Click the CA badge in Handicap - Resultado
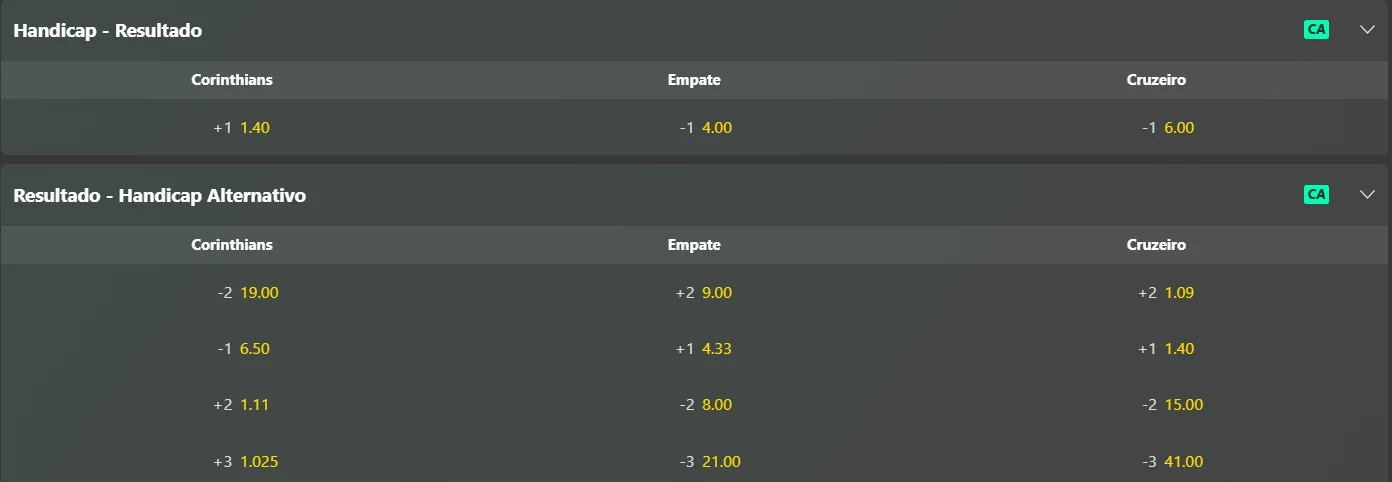Viewport: 1392px width, 482px height. point(1316,30)
